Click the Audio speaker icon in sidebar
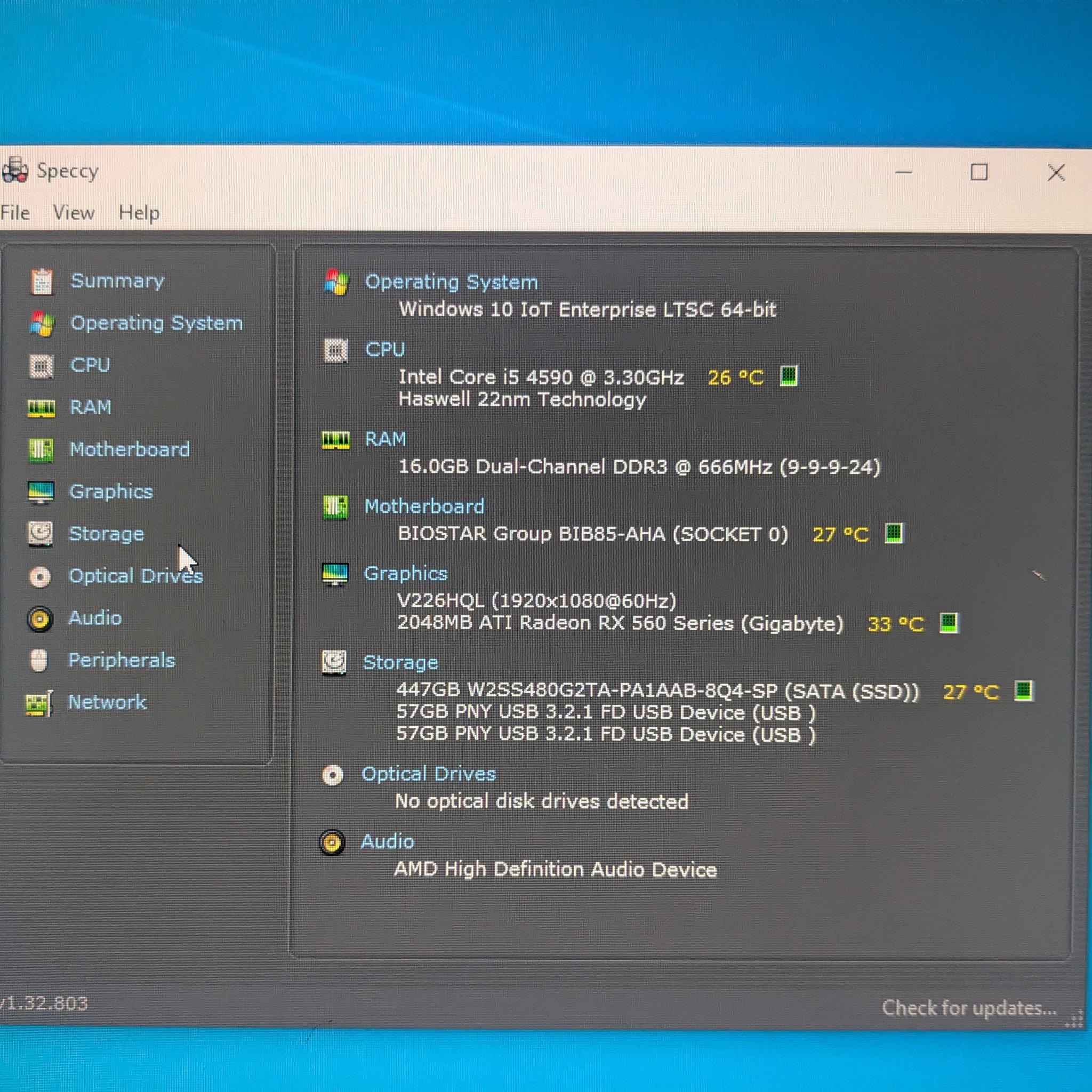 pyautogui.click(x=39, y=619)
